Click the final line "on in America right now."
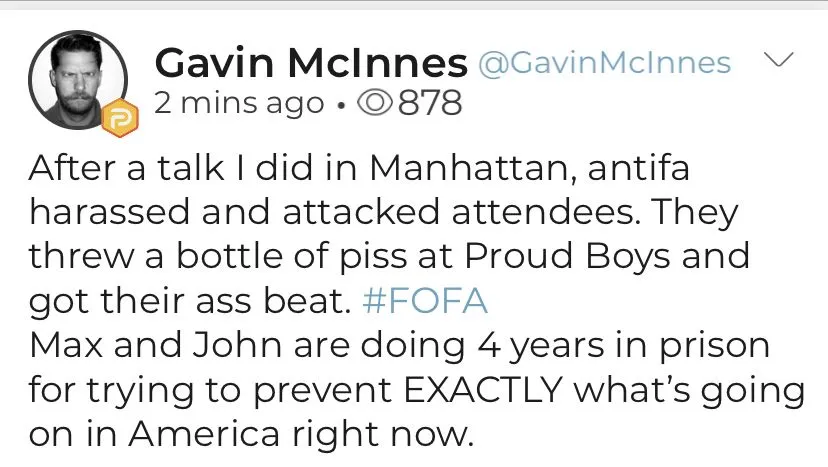 click(248, 435)
